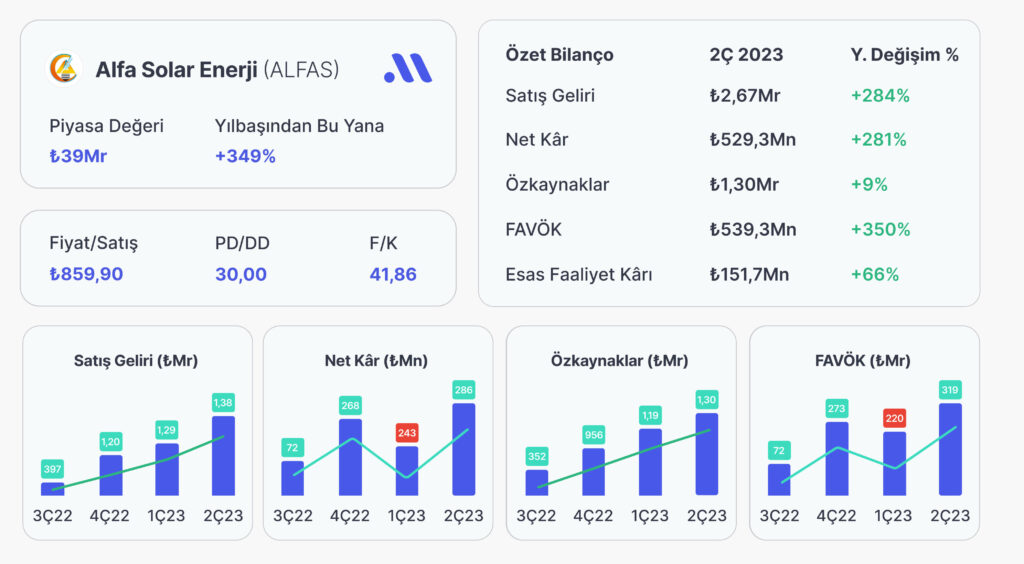Click the Y. Değişim % column header
This screenshot has height=564, width=1024.
point(904,55)
